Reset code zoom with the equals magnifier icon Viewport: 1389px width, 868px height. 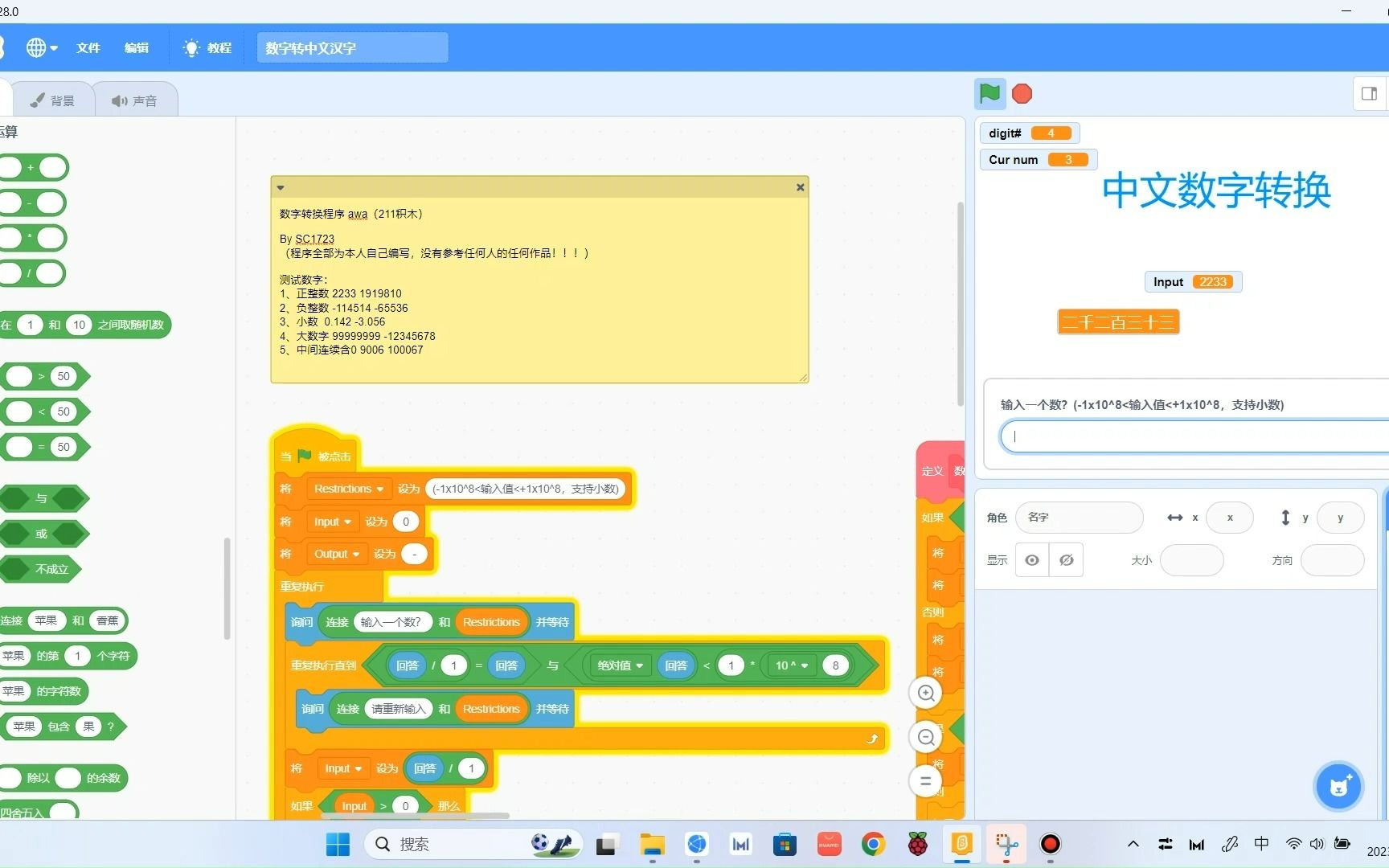pos(925,780)
